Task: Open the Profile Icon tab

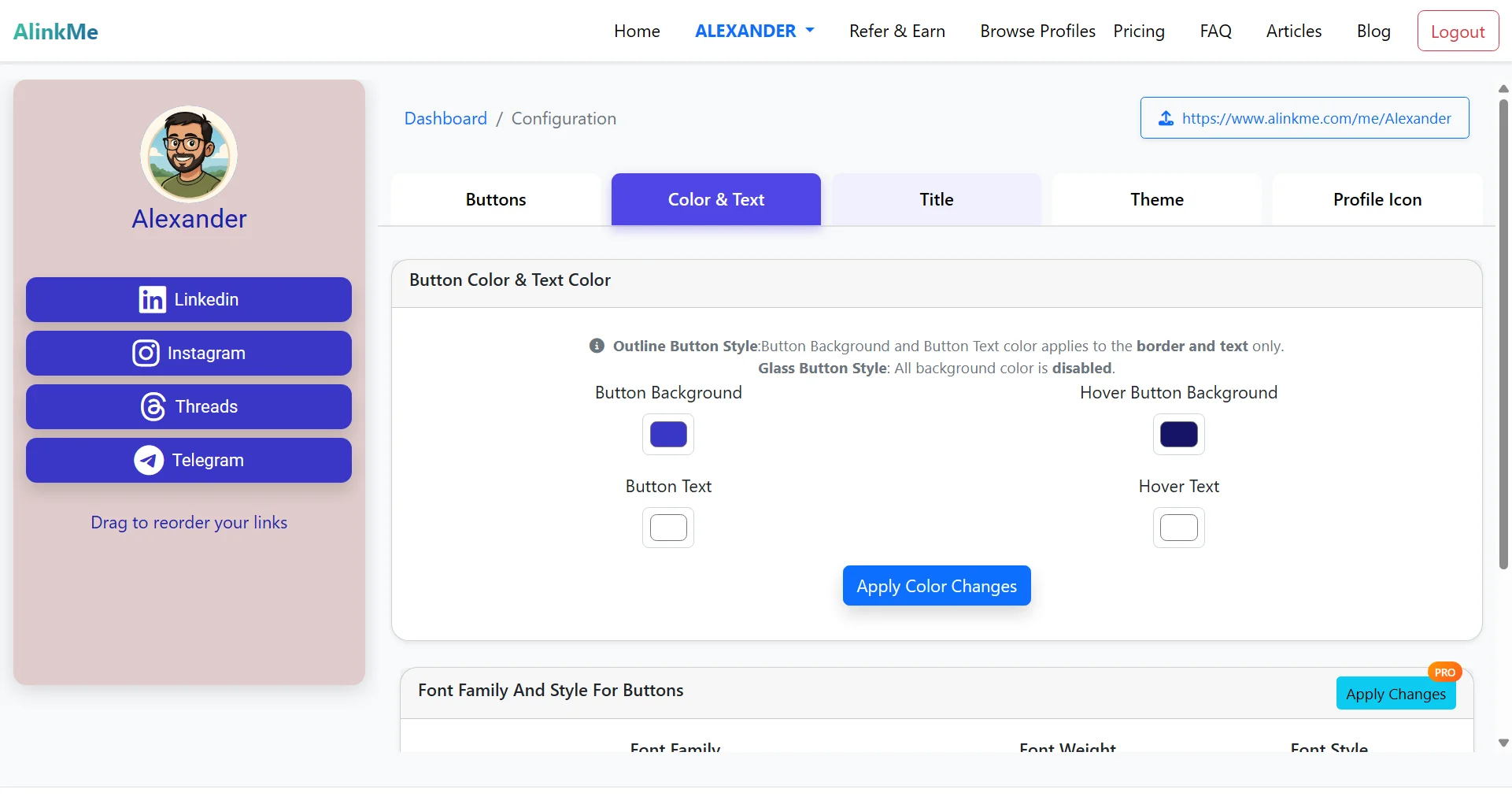Action: (1377, 199)
